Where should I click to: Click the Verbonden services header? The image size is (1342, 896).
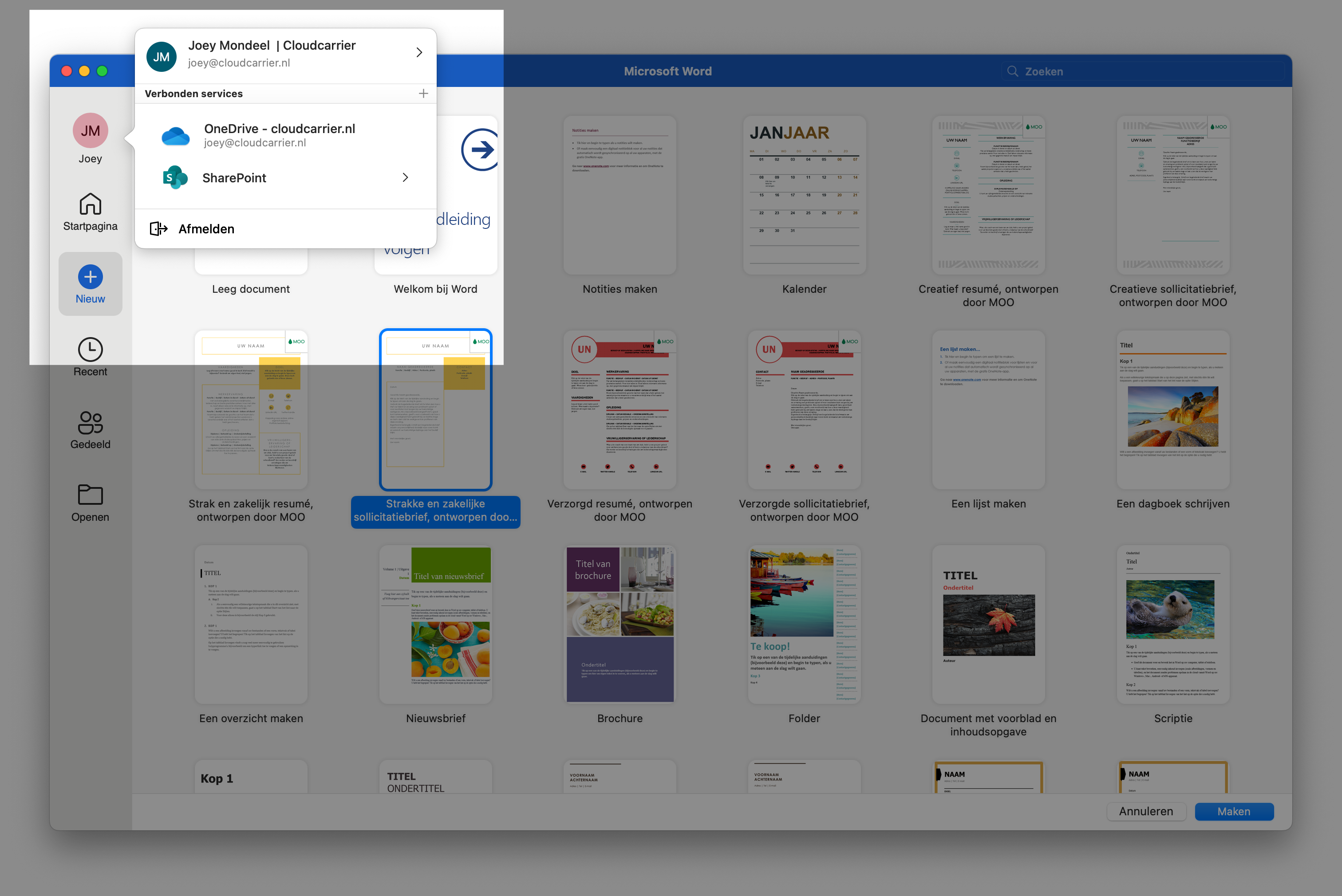(194, 93)
